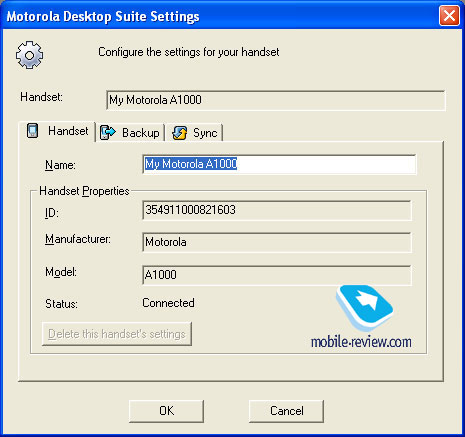Click Delete this handset's settings button
Image resolution: width=465 pixels, height=437 pixels.
tap(117, 334)
